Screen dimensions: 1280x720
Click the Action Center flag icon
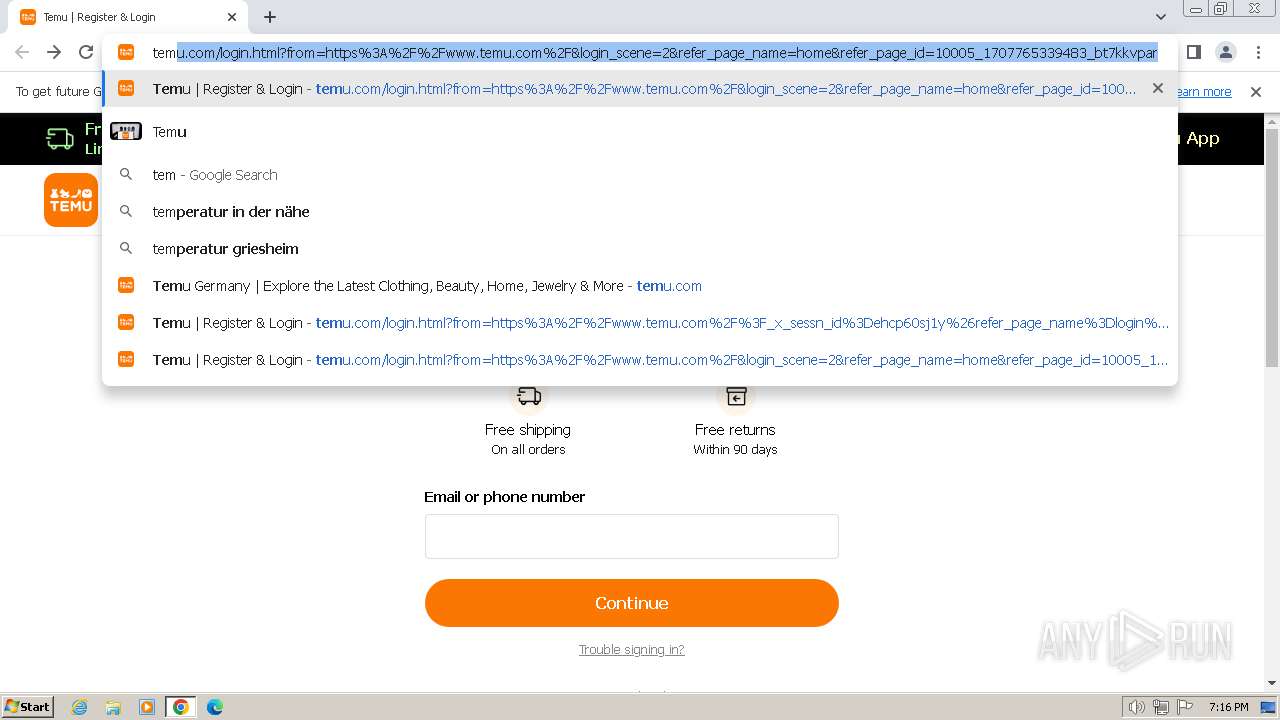pos(1184,707)
